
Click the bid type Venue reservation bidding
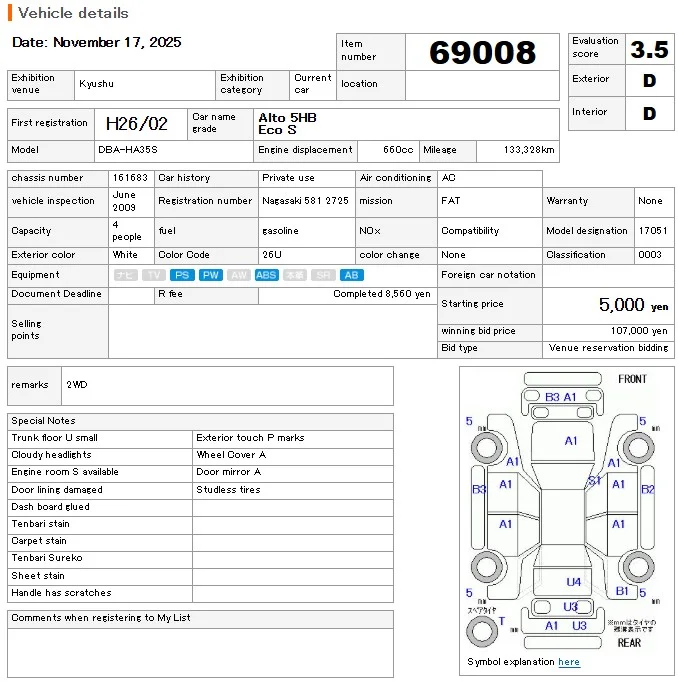(x=608, y=348)
